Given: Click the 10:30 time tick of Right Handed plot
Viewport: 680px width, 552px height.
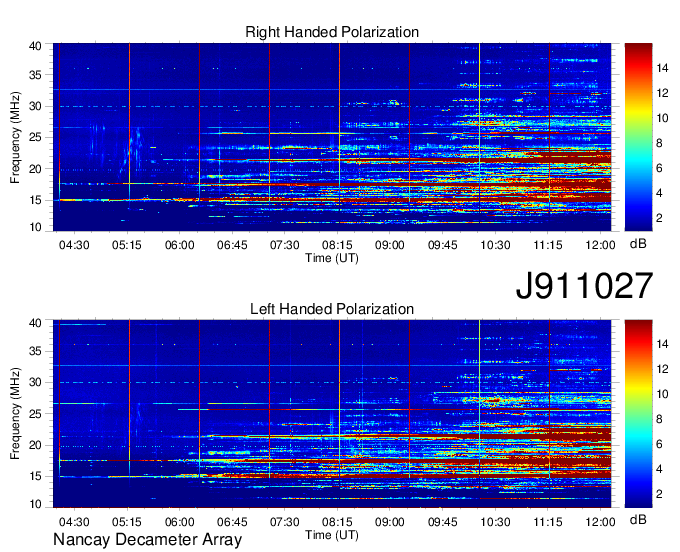Looking at the screenshot, I should tap(495, 245).
